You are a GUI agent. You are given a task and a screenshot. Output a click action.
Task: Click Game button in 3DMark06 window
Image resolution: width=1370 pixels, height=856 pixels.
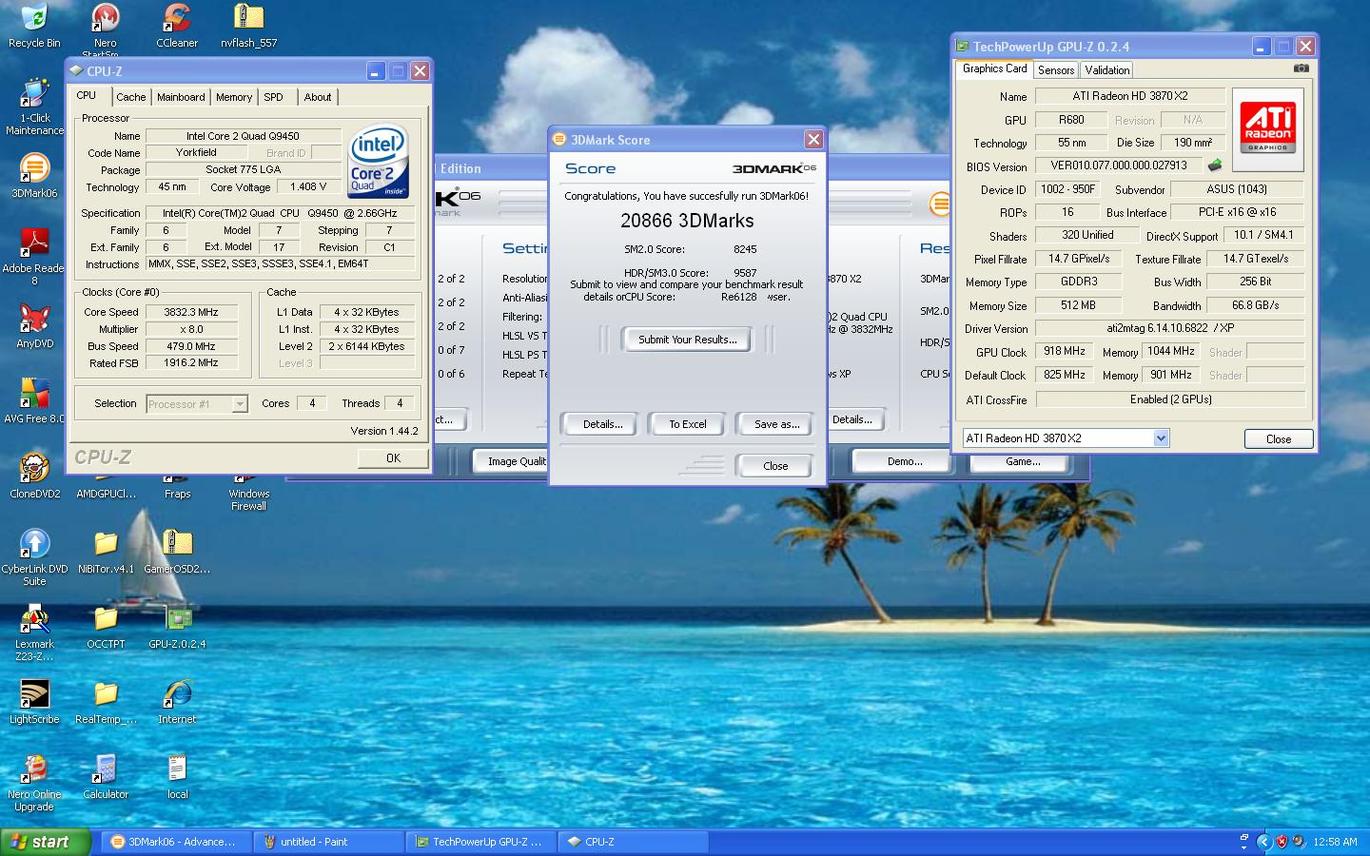tap(1022, 461)
